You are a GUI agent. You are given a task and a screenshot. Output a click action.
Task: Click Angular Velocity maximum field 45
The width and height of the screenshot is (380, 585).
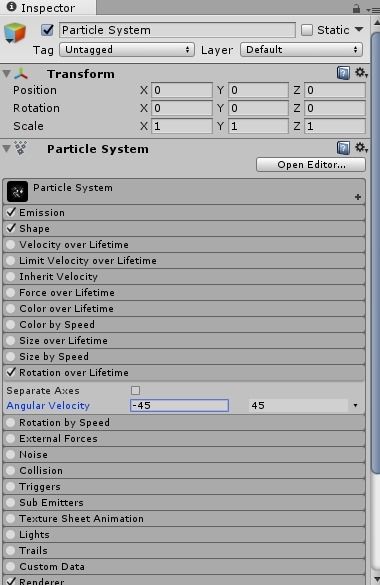tap(298, 405)
